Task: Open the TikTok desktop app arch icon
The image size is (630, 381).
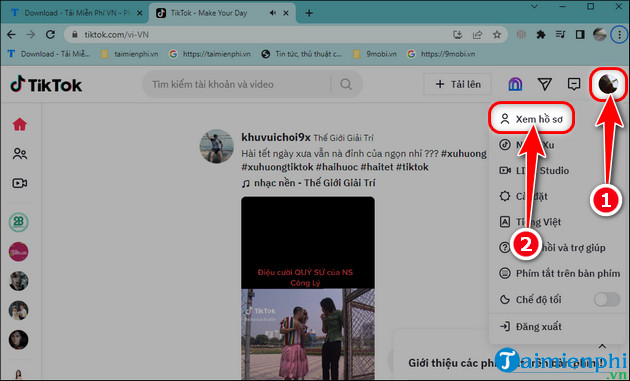Action: [x=515, y=84]
